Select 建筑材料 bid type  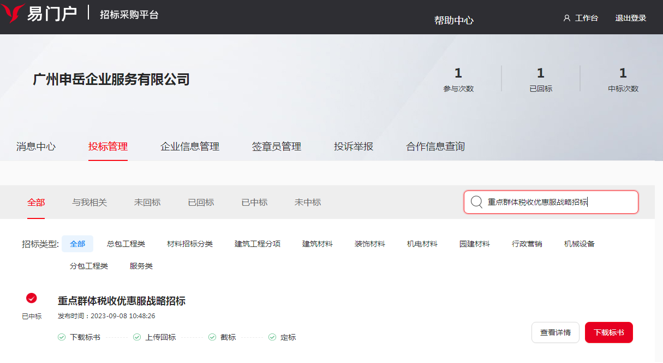tap(318, 244)
